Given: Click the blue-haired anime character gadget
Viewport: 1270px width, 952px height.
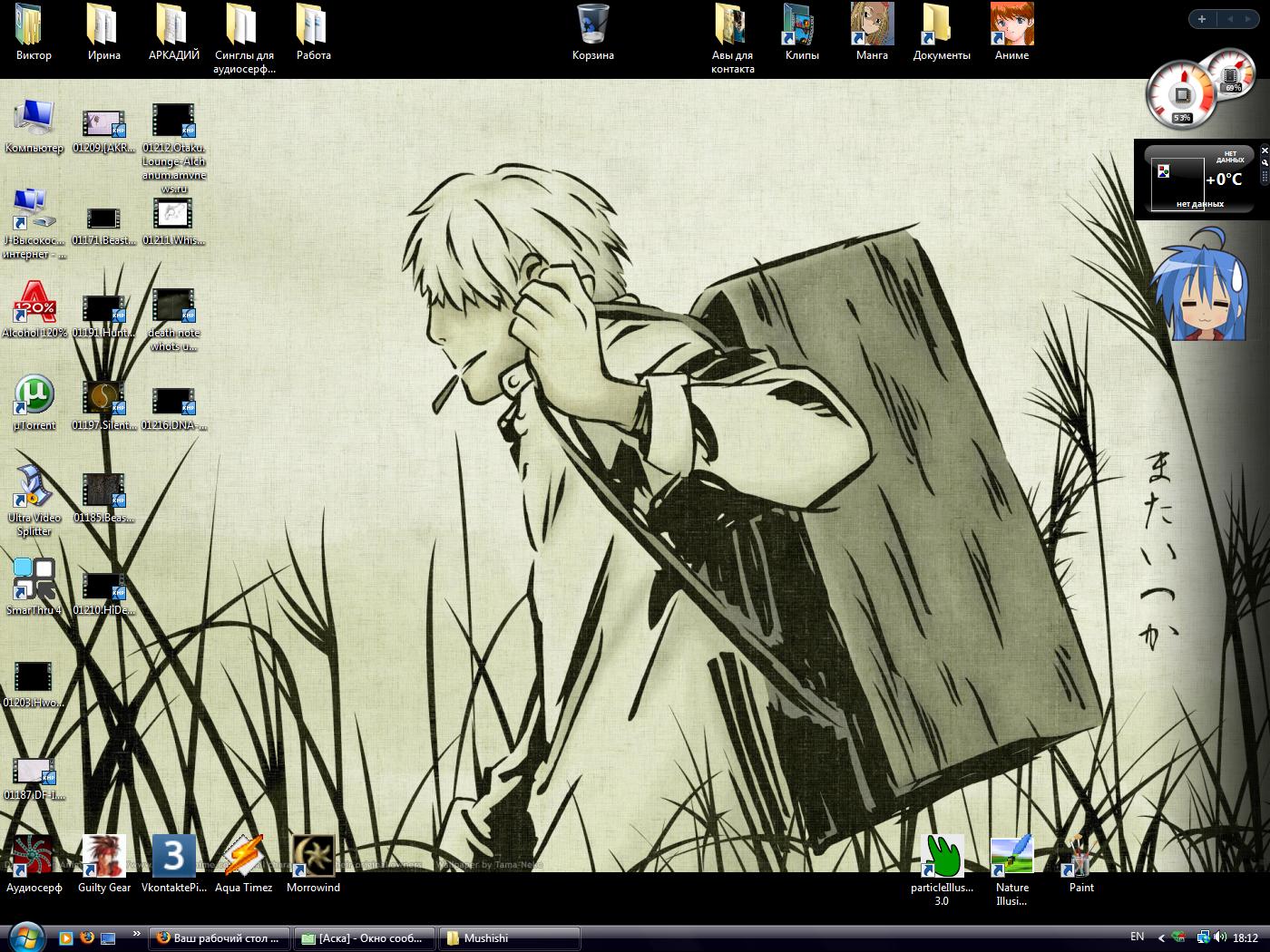Looking at the screenshot, I should [x=1201, y=284].
